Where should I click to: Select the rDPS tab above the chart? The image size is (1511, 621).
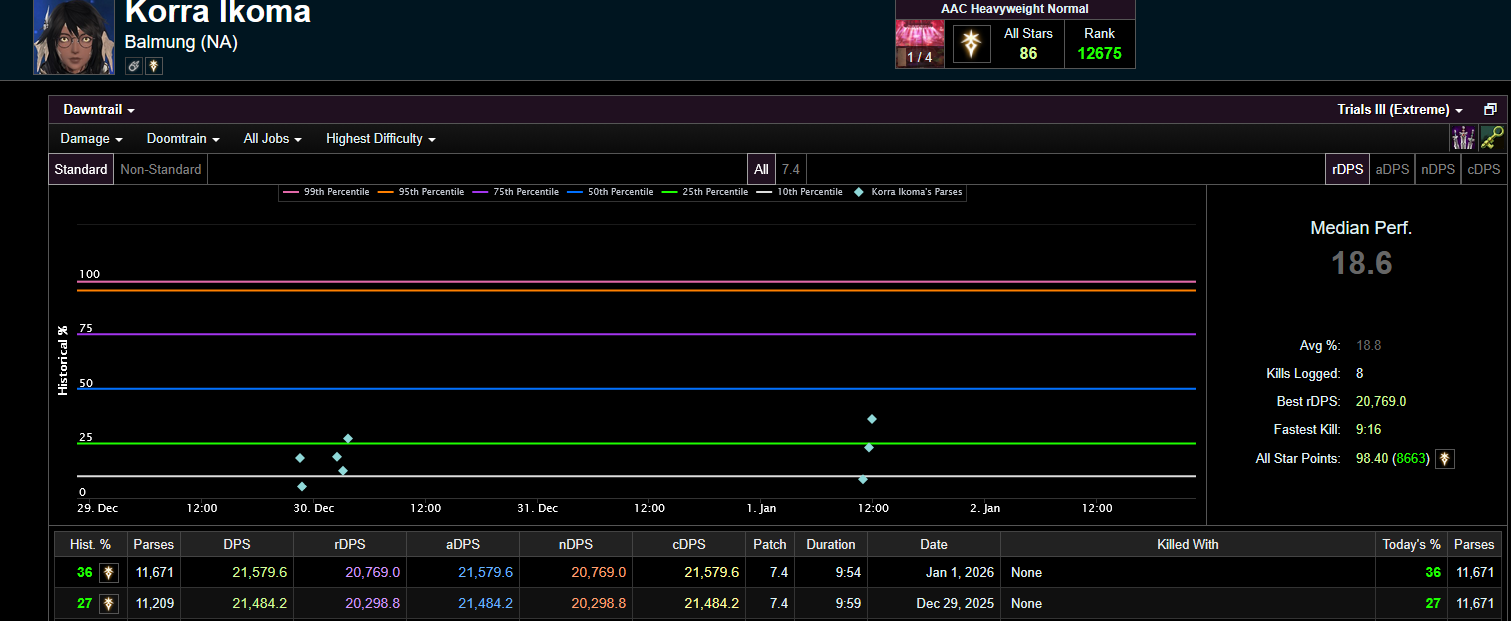tap(1348, 169)
